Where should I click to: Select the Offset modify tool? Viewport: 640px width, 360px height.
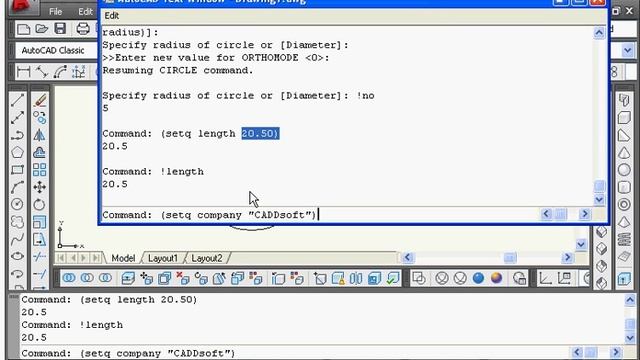coord(40,152)
